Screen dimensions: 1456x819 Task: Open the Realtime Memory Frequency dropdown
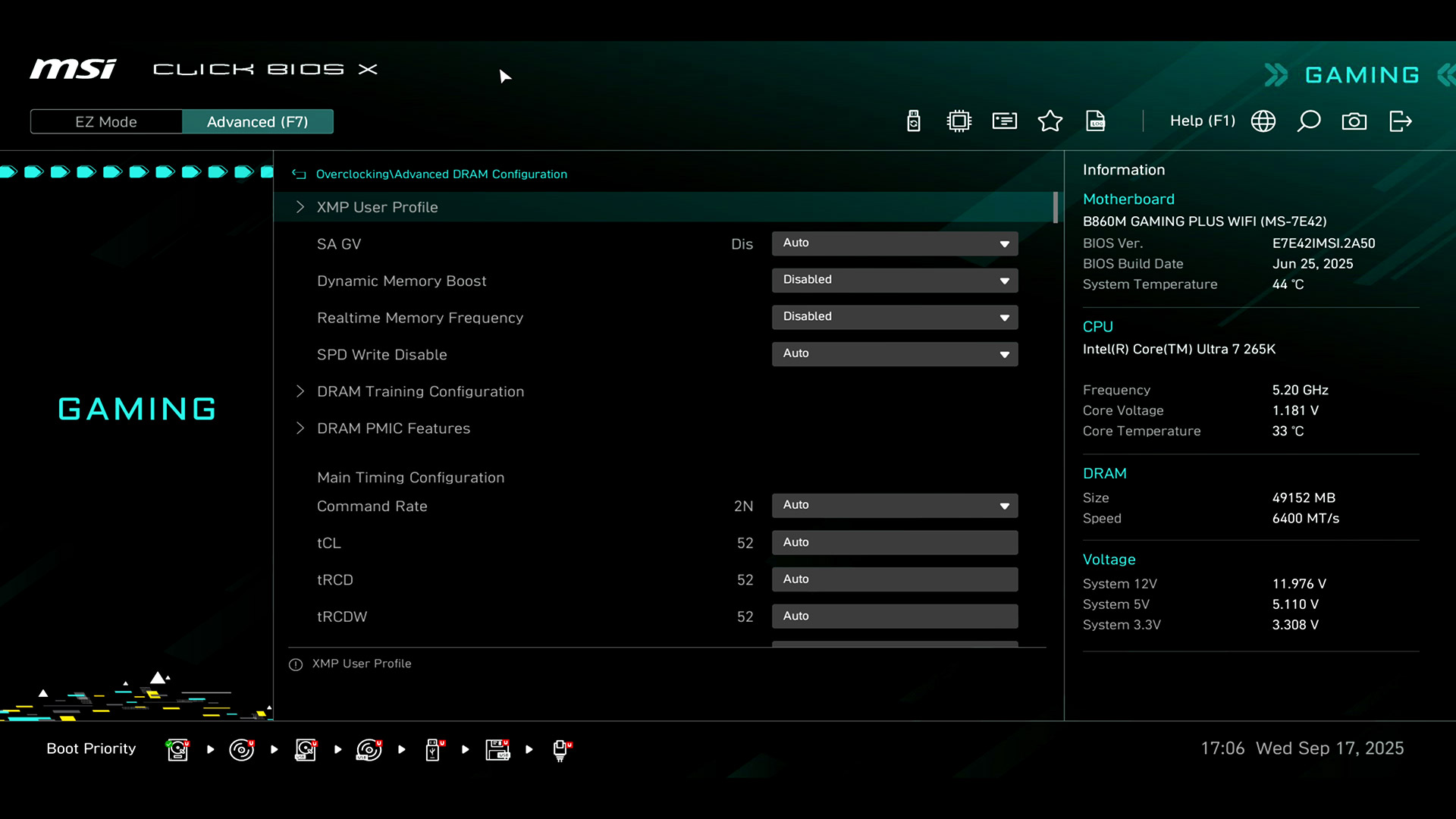(x=895, y=317)
